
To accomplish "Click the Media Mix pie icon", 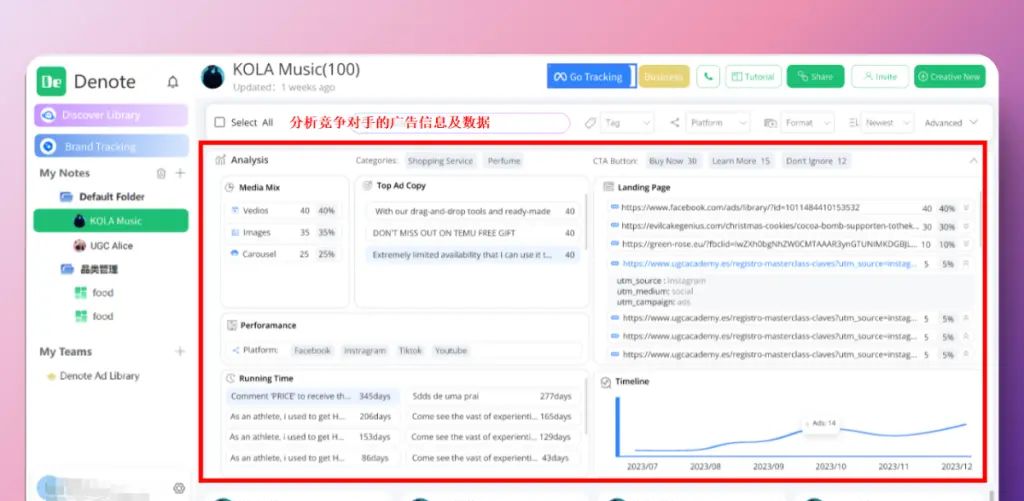I will click(x=229, y=187).
